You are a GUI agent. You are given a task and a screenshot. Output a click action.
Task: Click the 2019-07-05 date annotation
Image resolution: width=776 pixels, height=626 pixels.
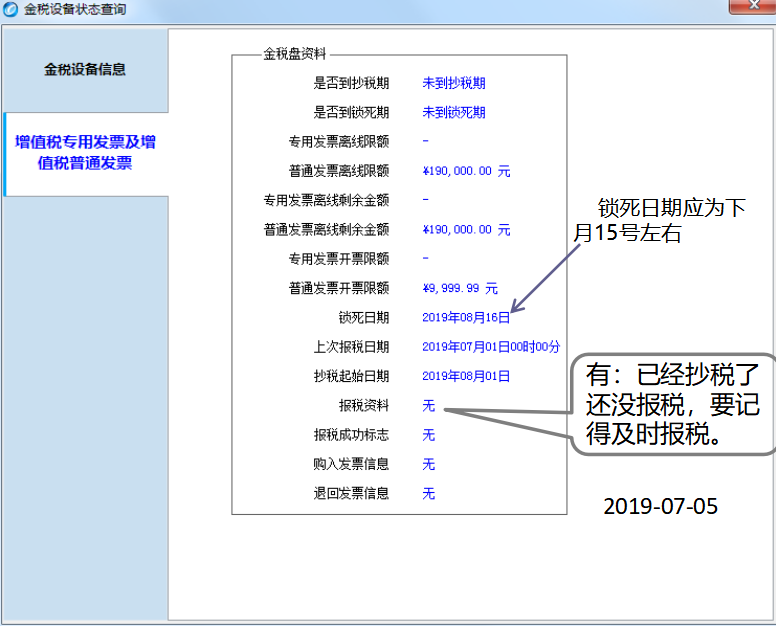(660, 506)
